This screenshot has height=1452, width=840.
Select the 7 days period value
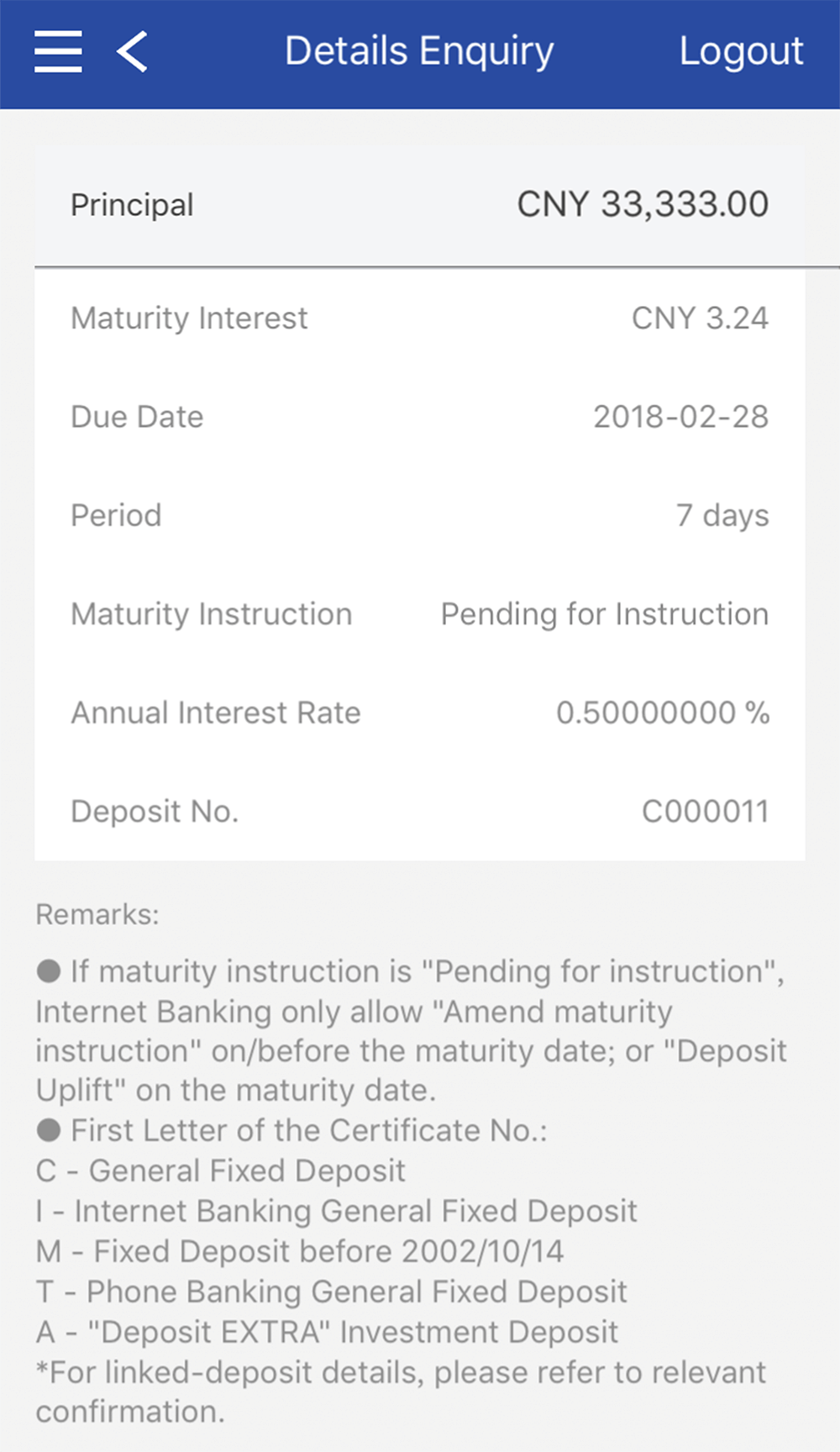(722, 515)
